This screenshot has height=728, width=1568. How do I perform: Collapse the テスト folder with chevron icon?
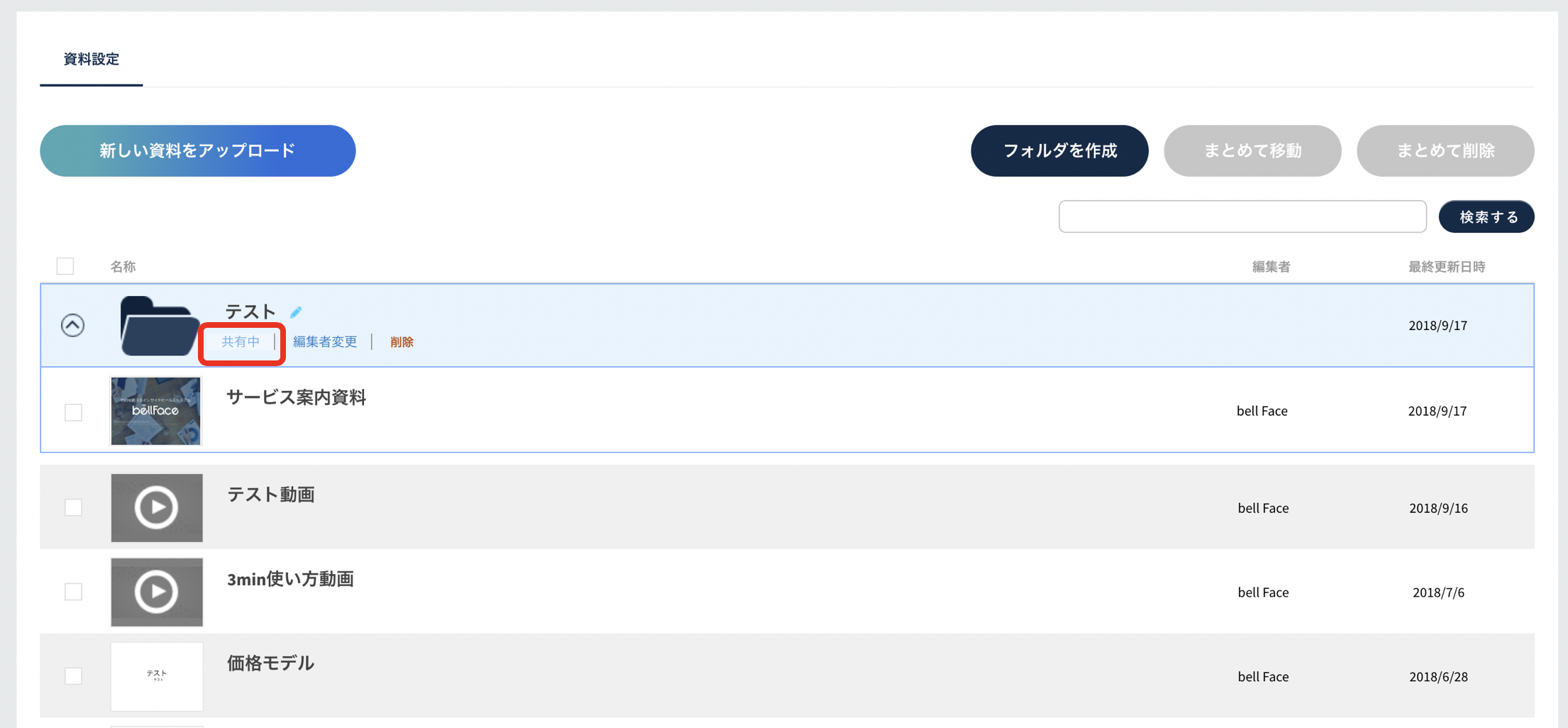coord(72,325)
